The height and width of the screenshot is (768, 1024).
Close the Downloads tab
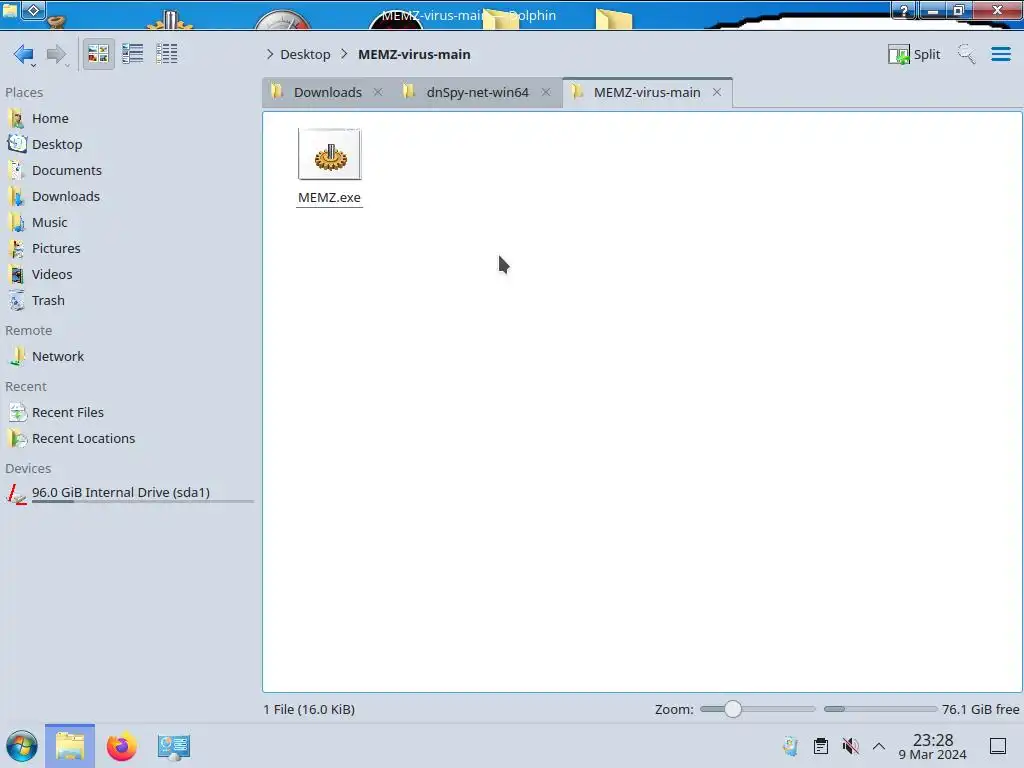click(378, 92)
